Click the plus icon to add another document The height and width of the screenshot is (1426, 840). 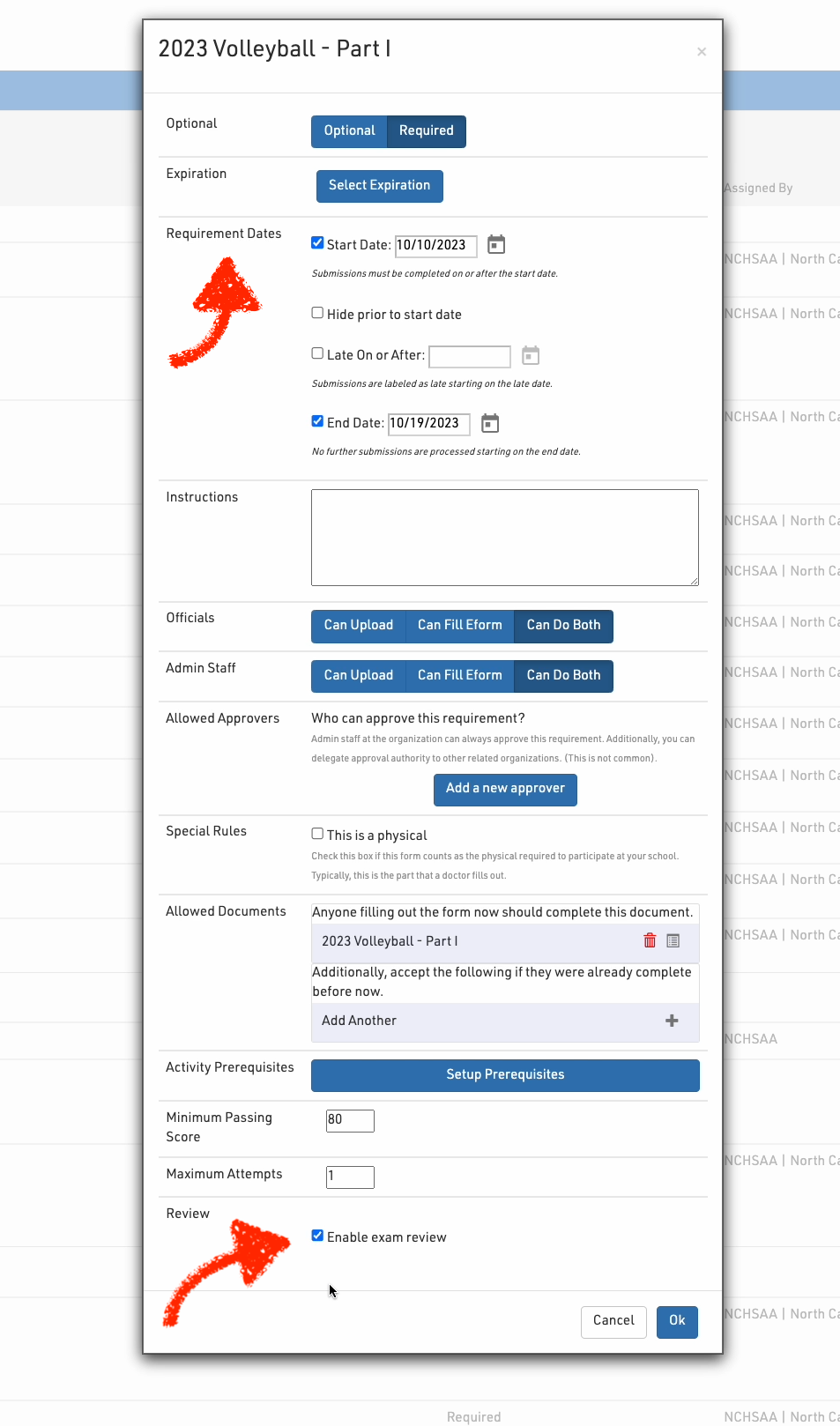point(672,1021)
